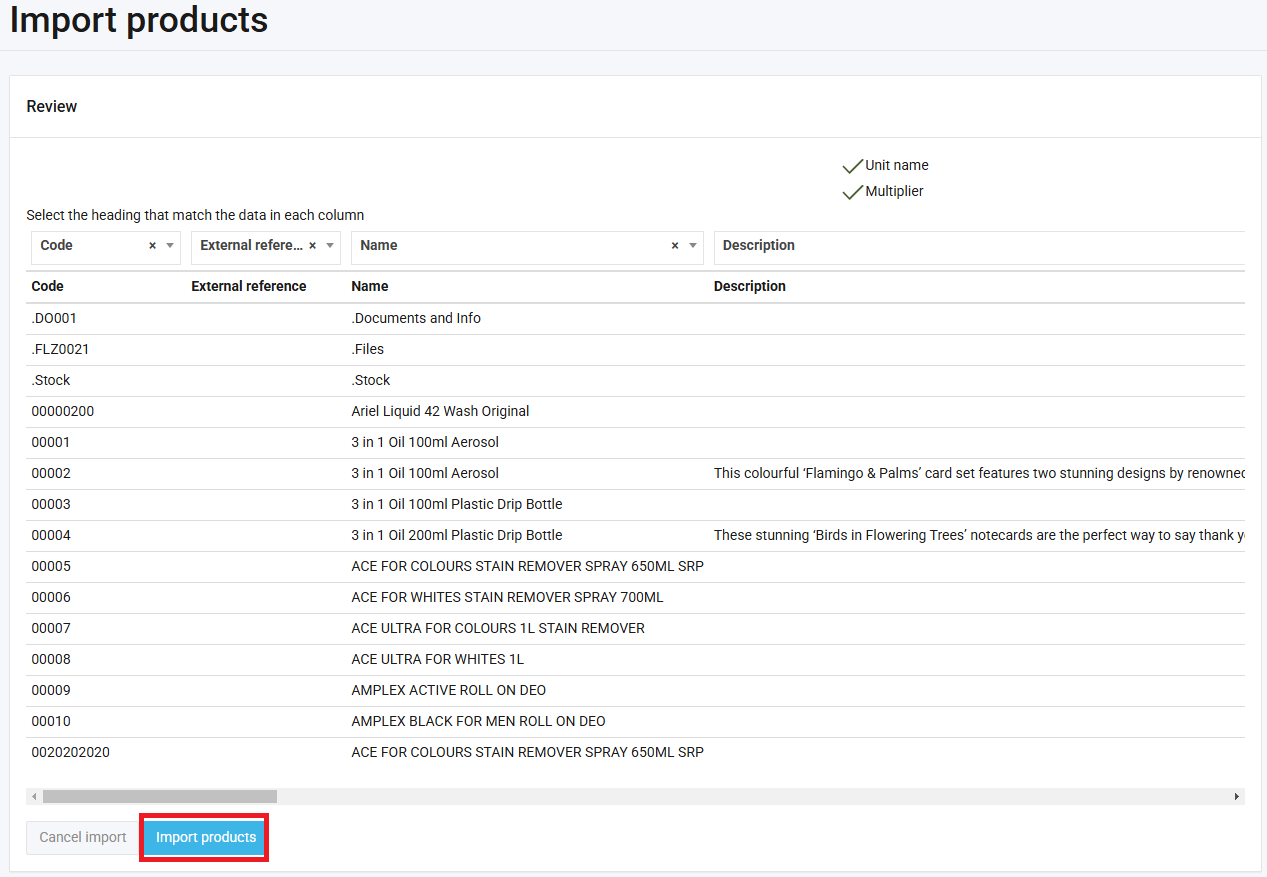
Task: Click the scrollbar left arrow
Action: [x=34, y=797]
